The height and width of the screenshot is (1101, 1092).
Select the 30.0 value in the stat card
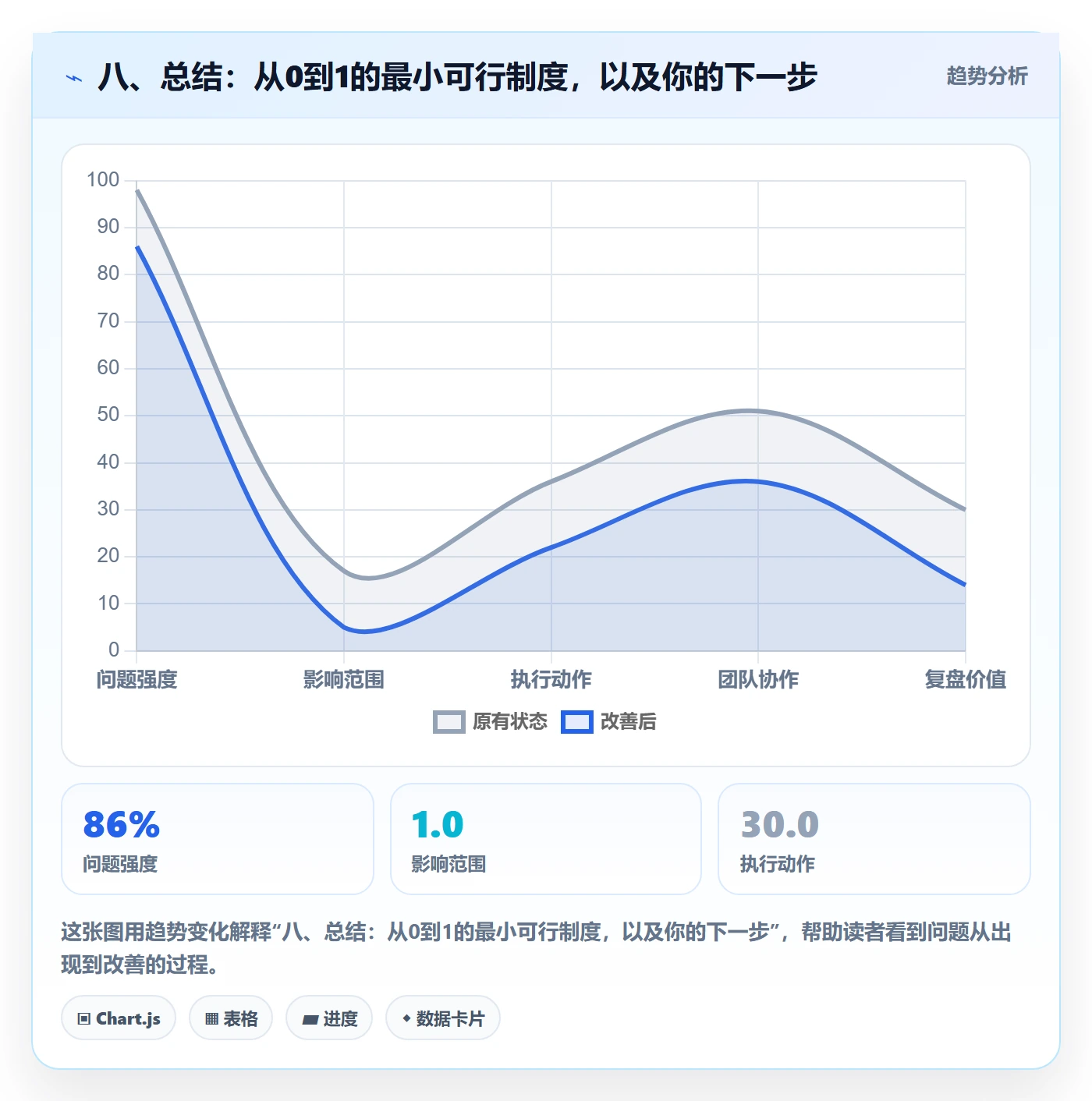pos(779,824)
